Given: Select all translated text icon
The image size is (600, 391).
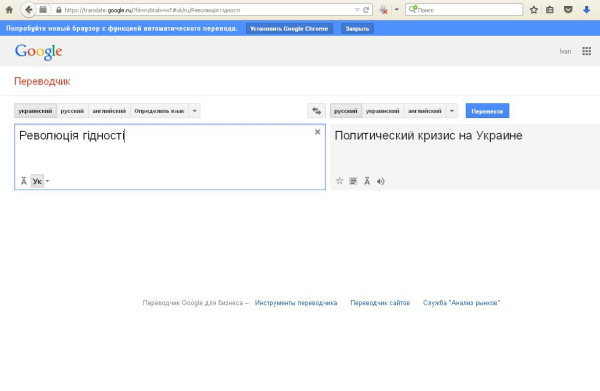Looking at the screenshot, I should click(353, 181).
